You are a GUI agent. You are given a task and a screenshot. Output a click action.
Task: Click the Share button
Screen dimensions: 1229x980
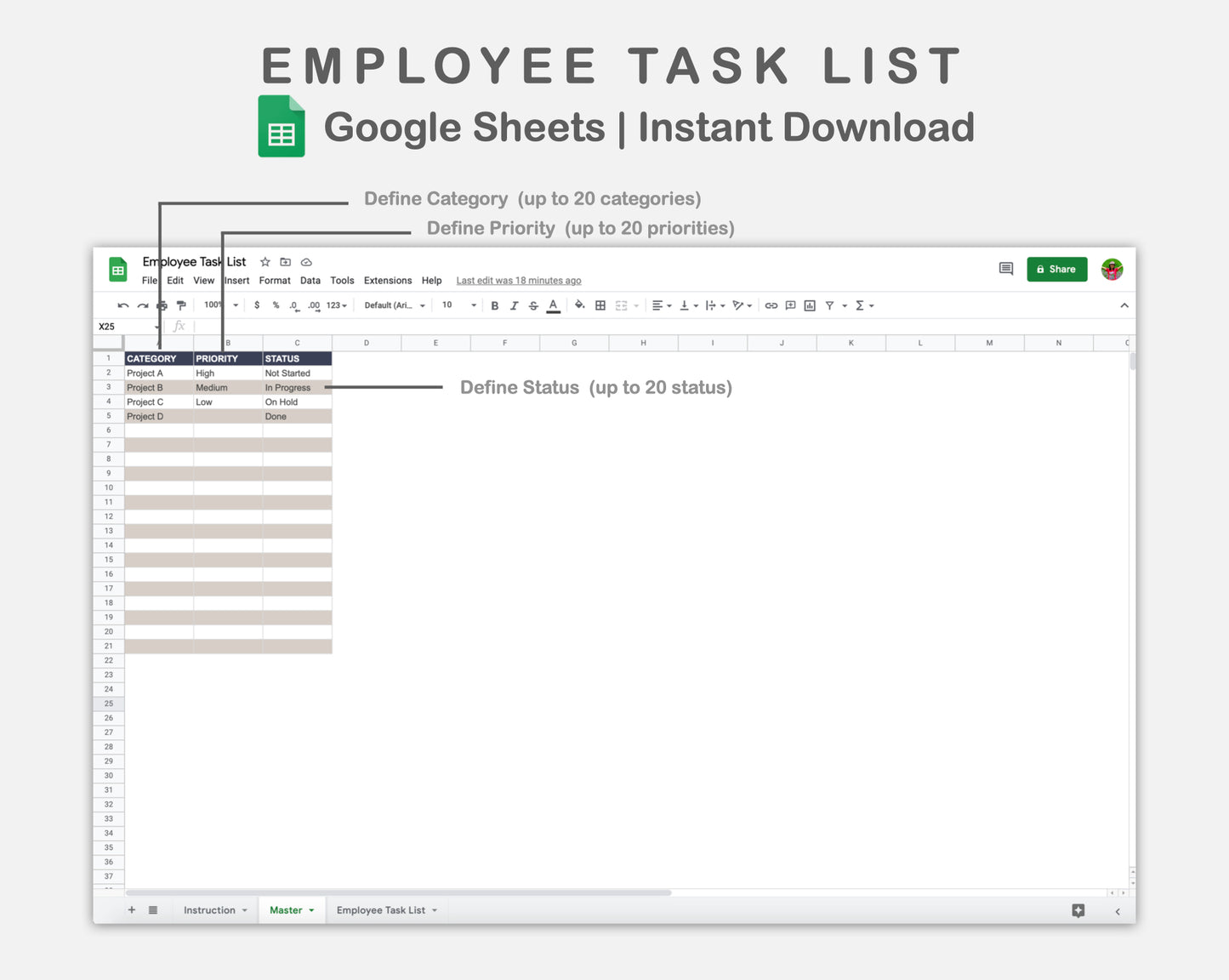1056,269
